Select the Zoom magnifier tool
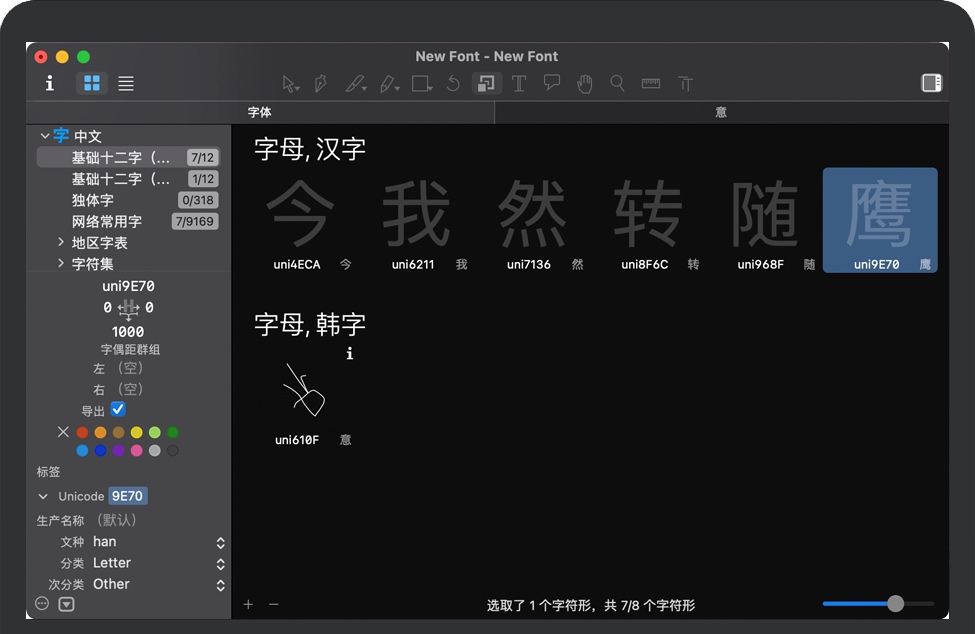The width and height of the screenshot is (975, 634). [618, 84]
